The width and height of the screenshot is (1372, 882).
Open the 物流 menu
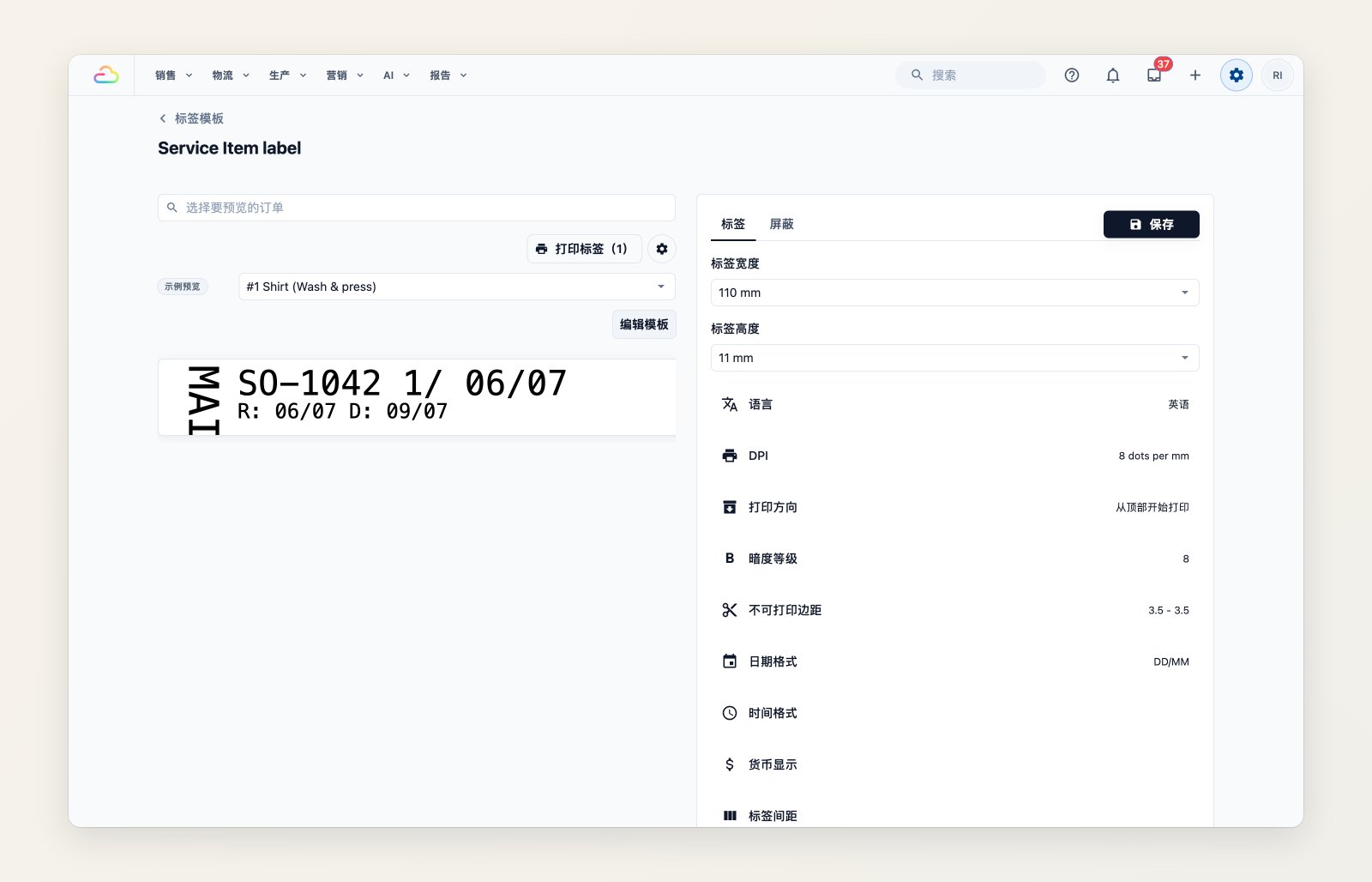tap(231, 76)
